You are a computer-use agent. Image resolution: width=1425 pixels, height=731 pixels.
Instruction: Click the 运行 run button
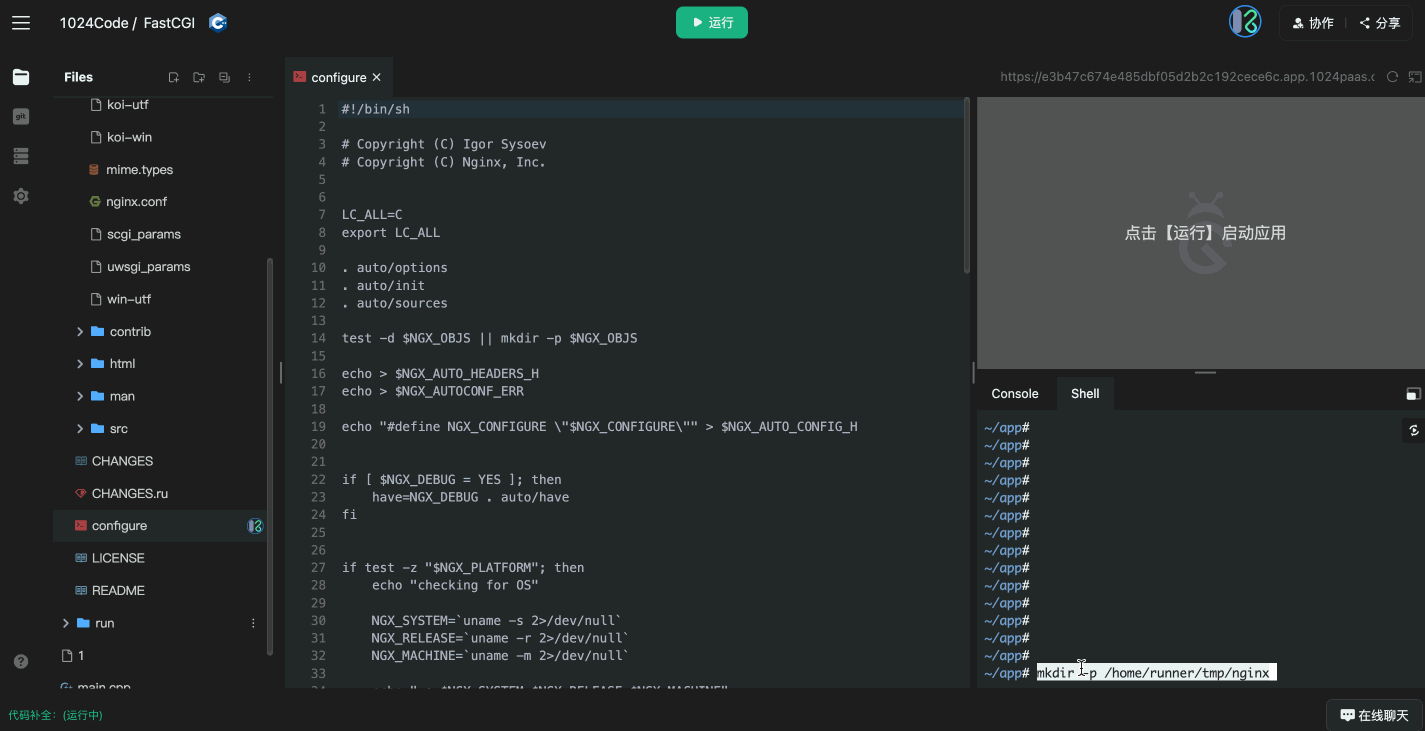(712, 22)
